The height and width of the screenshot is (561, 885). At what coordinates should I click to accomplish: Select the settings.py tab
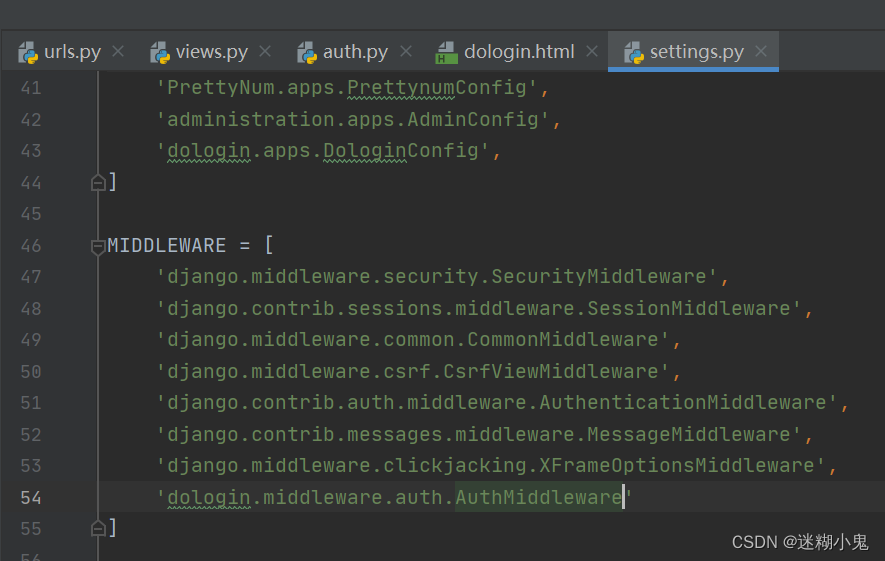[694, 52]
